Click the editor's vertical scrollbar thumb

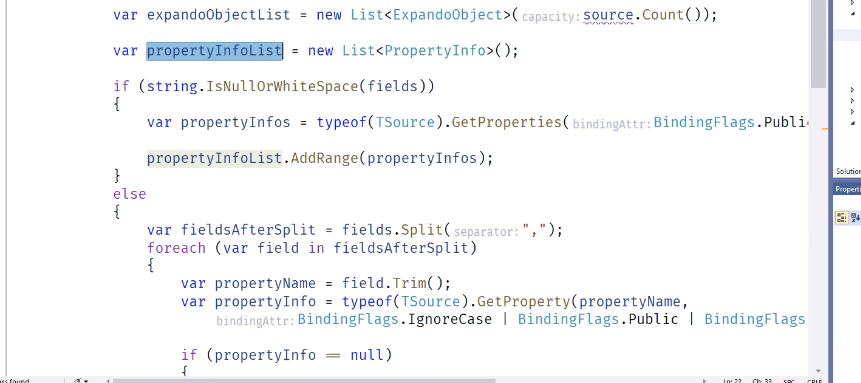[818, 43]
